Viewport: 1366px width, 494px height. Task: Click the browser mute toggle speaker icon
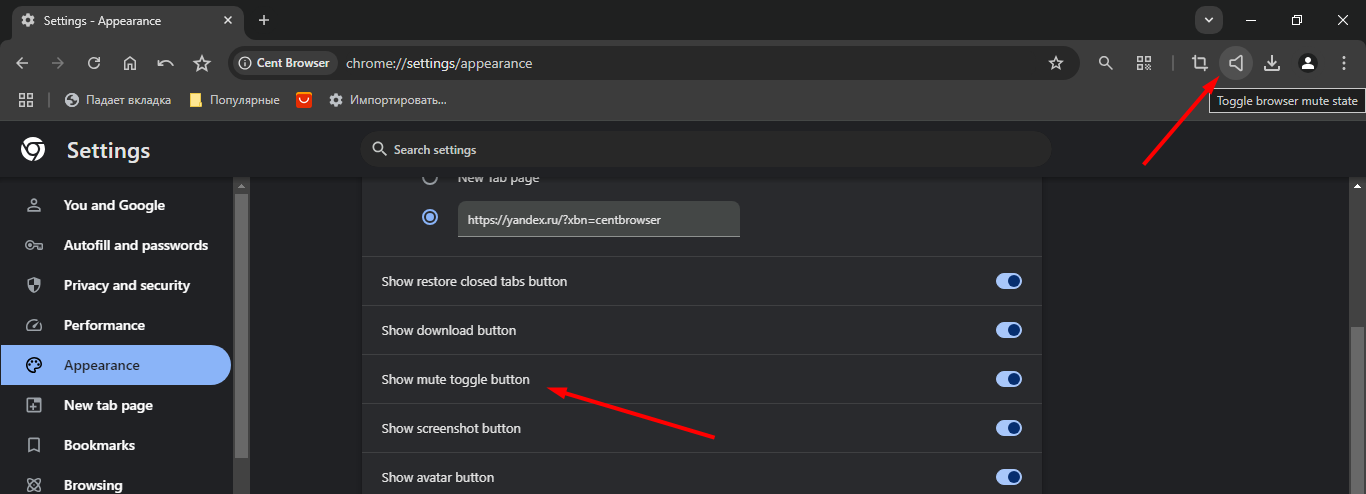click(x=1236, y=63)
